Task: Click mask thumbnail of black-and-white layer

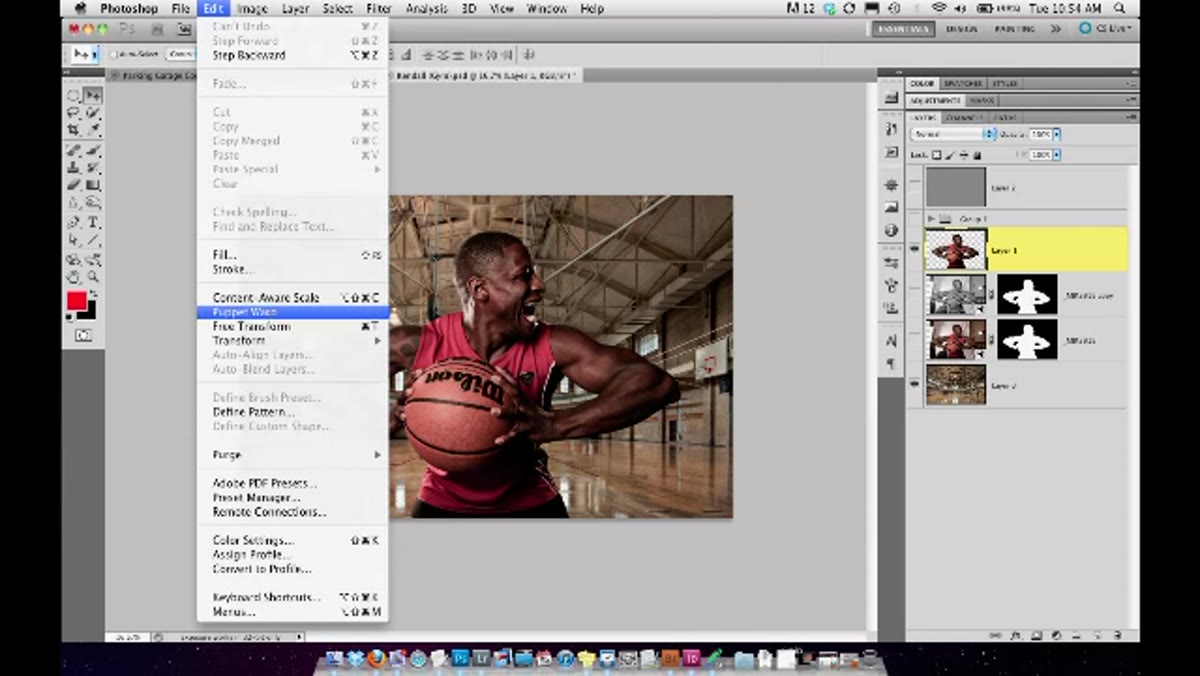Action: [1026, 295]
